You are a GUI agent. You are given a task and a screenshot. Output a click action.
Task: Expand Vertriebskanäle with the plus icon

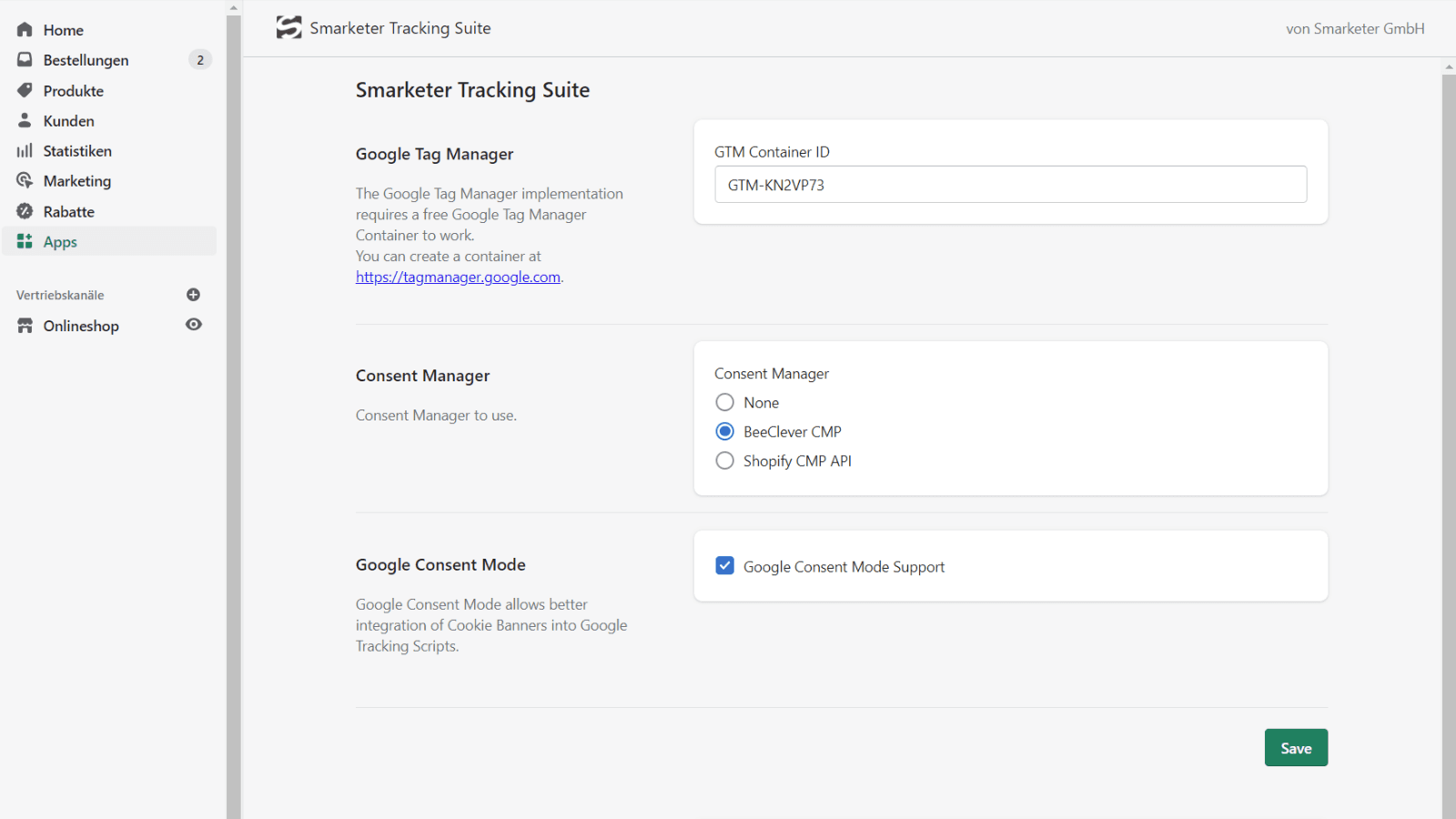point(193,294)
